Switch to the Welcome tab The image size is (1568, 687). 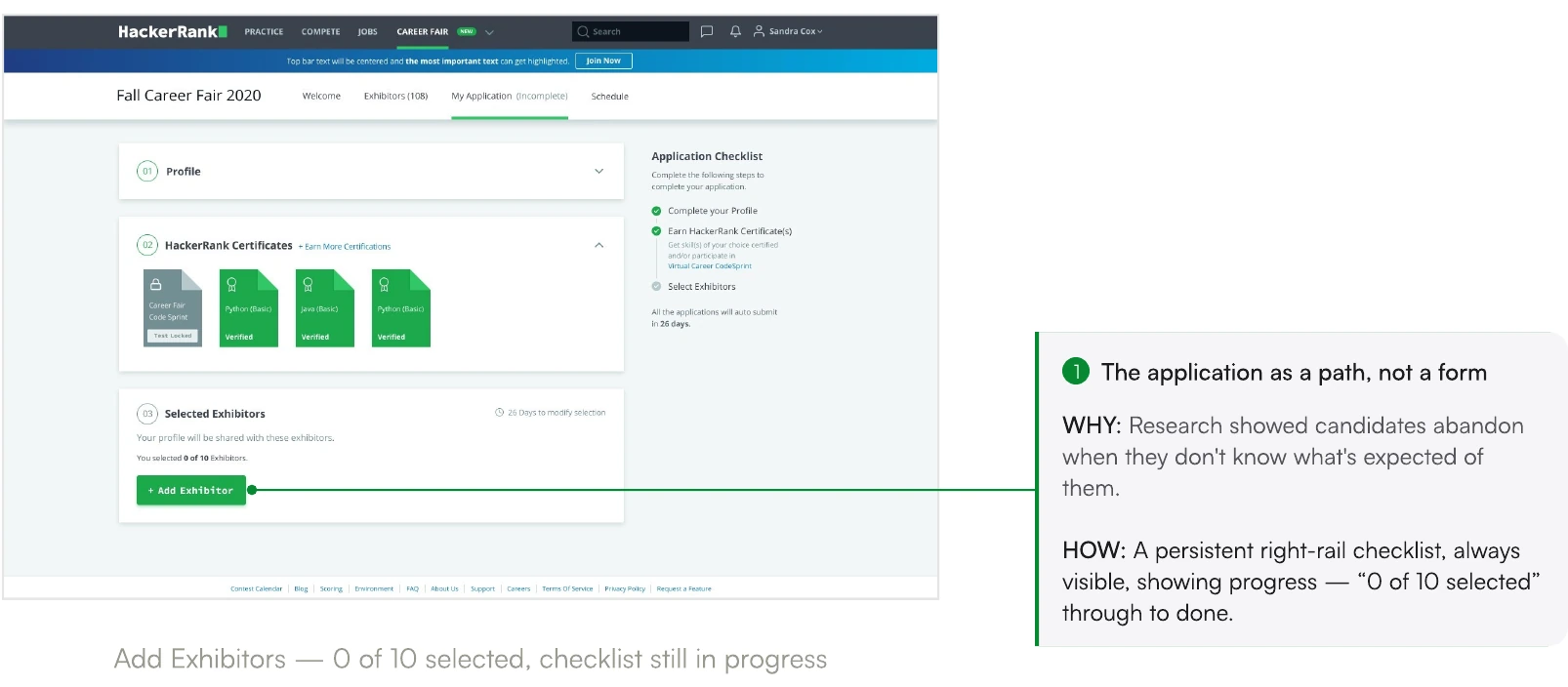[x=321, y=96]
